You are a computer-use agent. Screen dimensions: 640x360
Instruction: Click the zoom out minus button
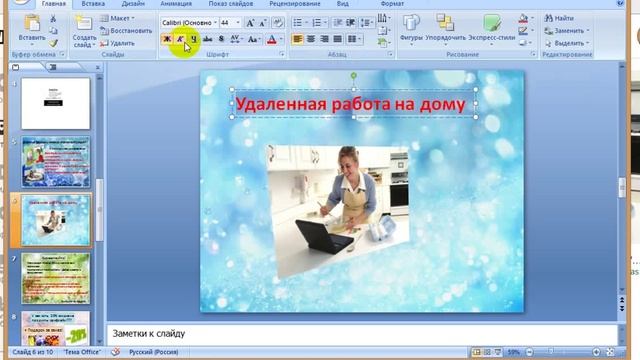529,352
